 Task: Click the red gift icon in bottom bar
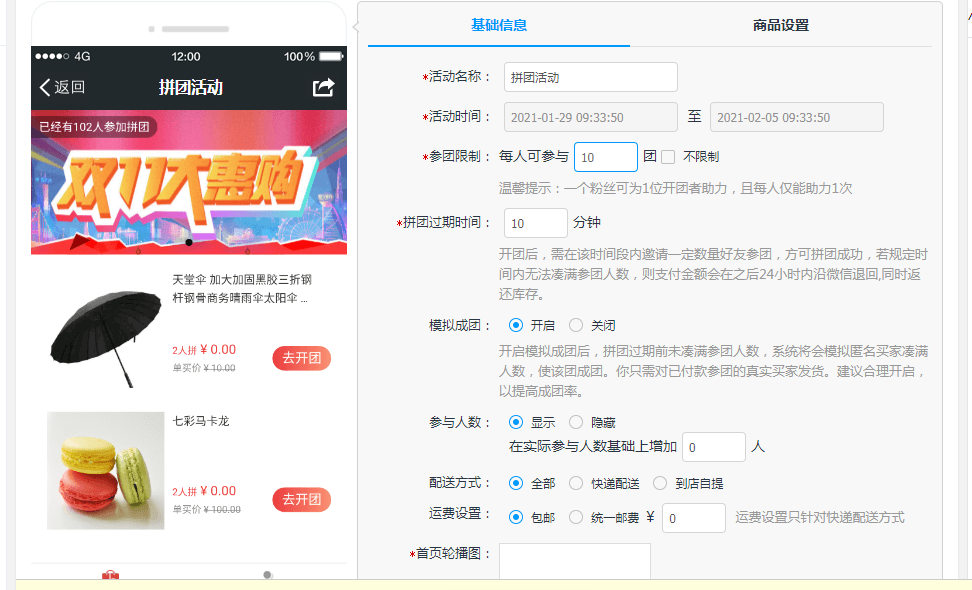(x=110, y=576)
